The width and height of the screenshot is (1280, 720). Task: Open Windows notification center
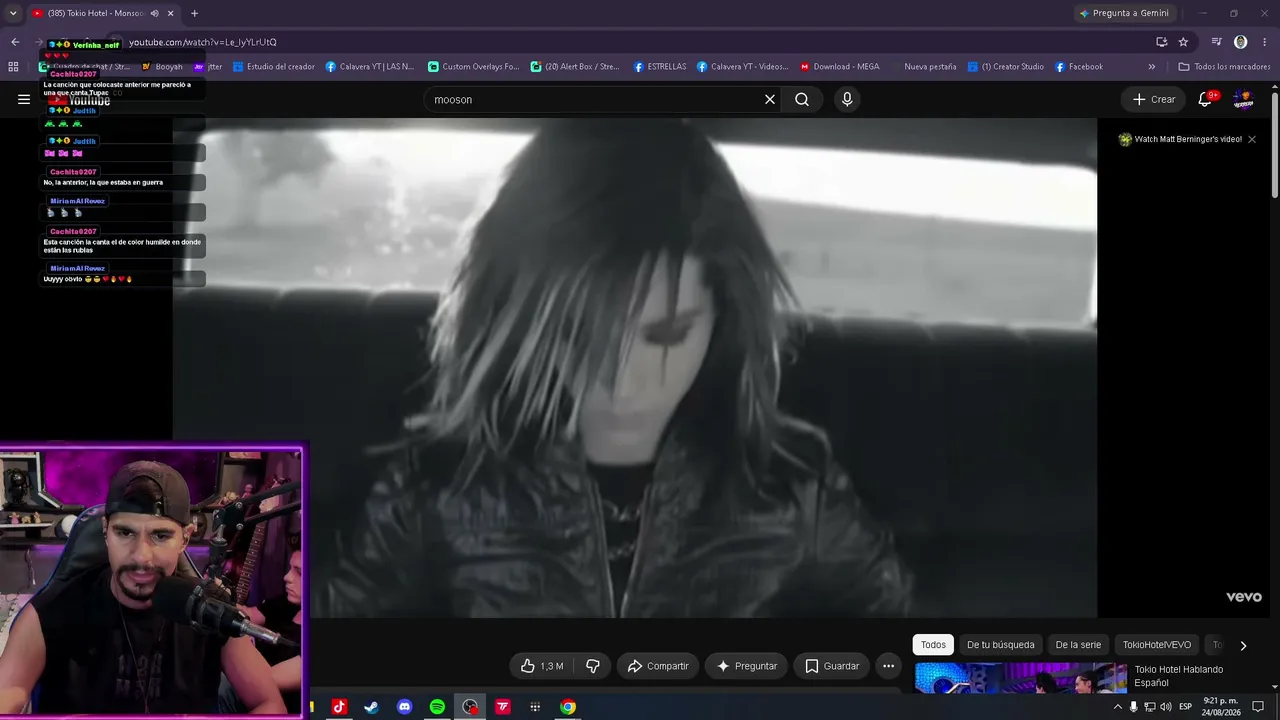pos(1259,707)
